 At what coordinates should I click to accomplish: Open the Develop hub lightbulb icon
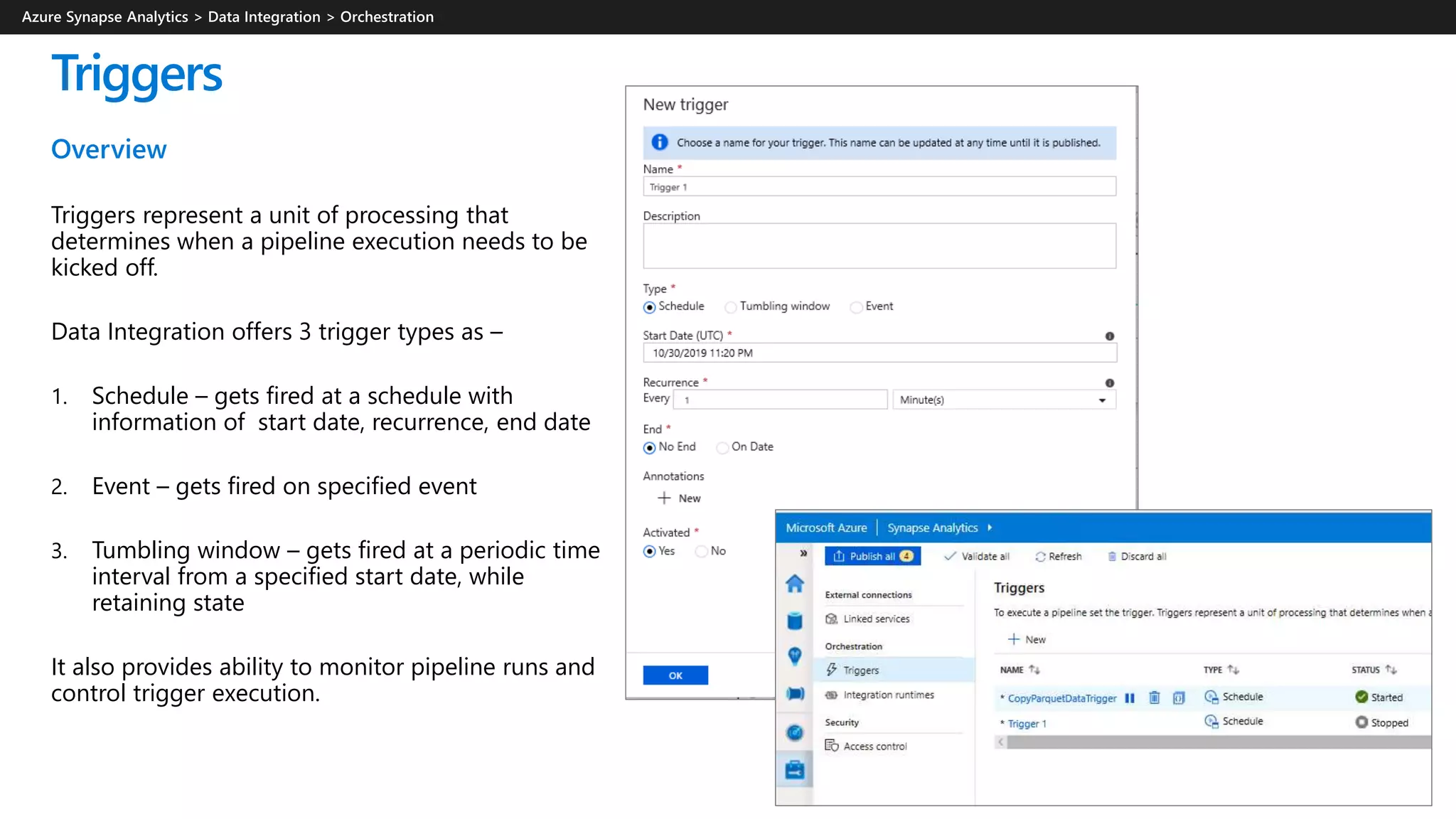(x=794, y=656)
